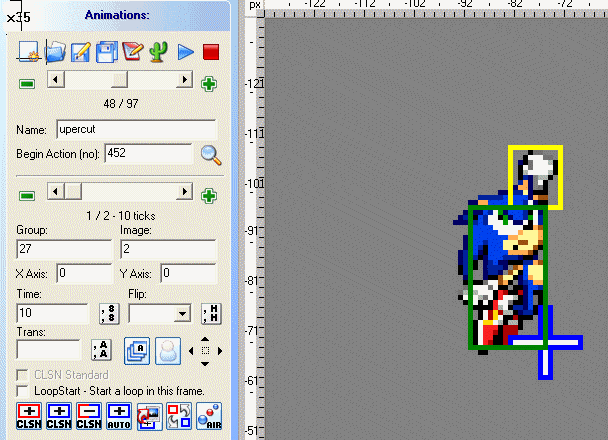Add red CLSN collision box
The width and height of the screenshot is (608, 440).
coord(29,416)
